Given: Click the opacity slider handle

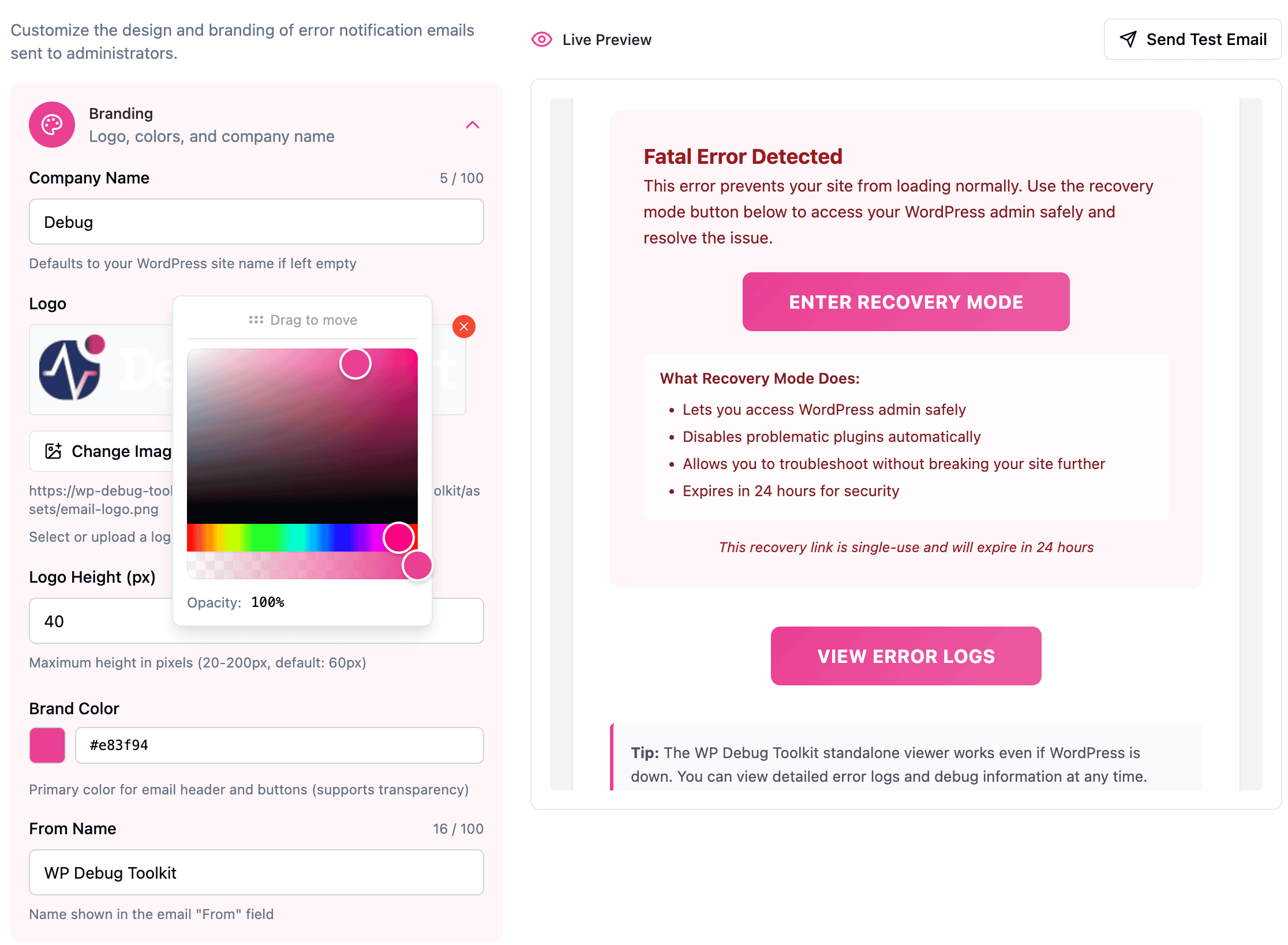Looking at the screenshot, I should [417, 565].
